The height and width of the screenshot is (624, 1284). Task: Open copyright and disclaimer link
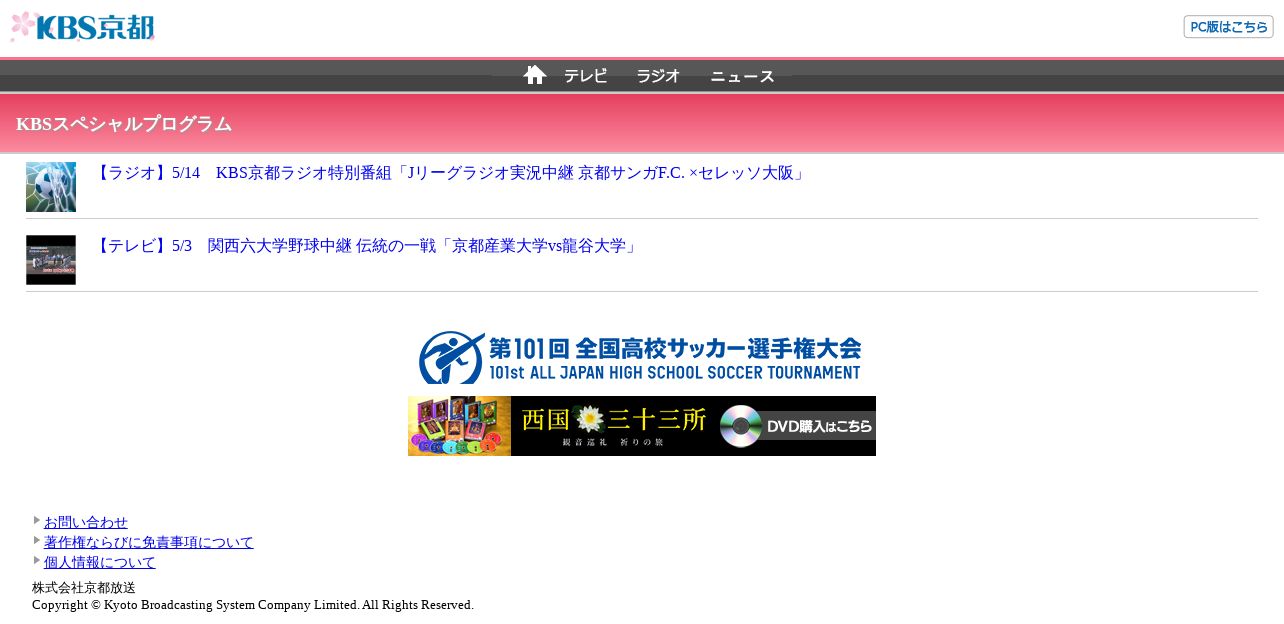point(149,542)
